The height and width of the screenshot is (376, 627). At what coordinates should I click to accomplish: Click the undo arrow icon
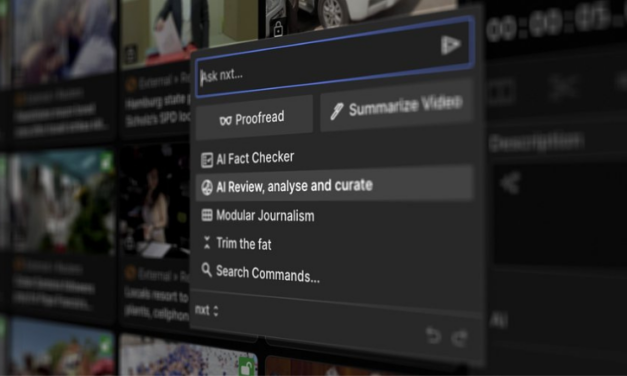pyautogui.click(x=433, y=336)
